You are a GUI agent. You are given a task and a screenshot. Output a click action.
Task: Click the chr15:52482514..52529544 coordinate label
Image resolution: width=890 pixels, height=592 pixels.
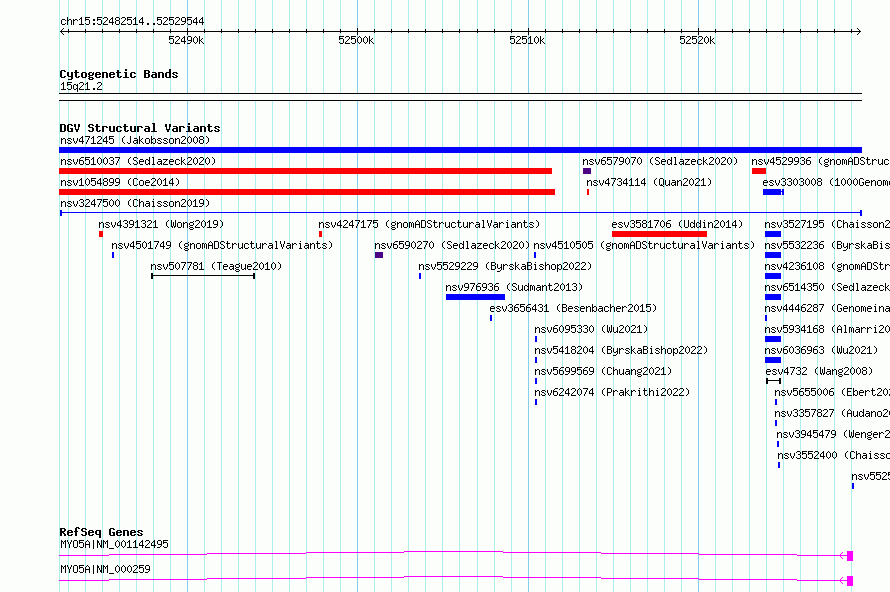click(x=132, y=21)
